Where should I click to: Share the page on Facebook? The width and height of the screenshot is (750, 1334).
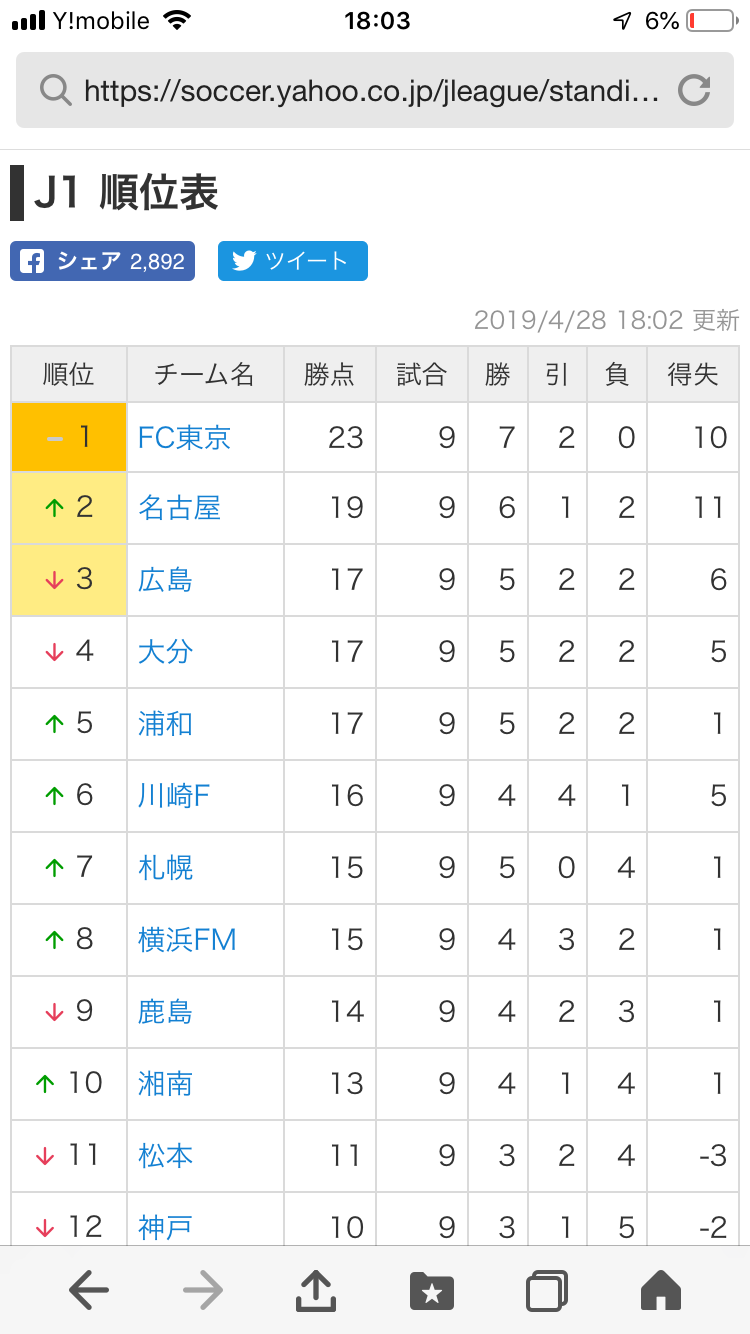102,261
